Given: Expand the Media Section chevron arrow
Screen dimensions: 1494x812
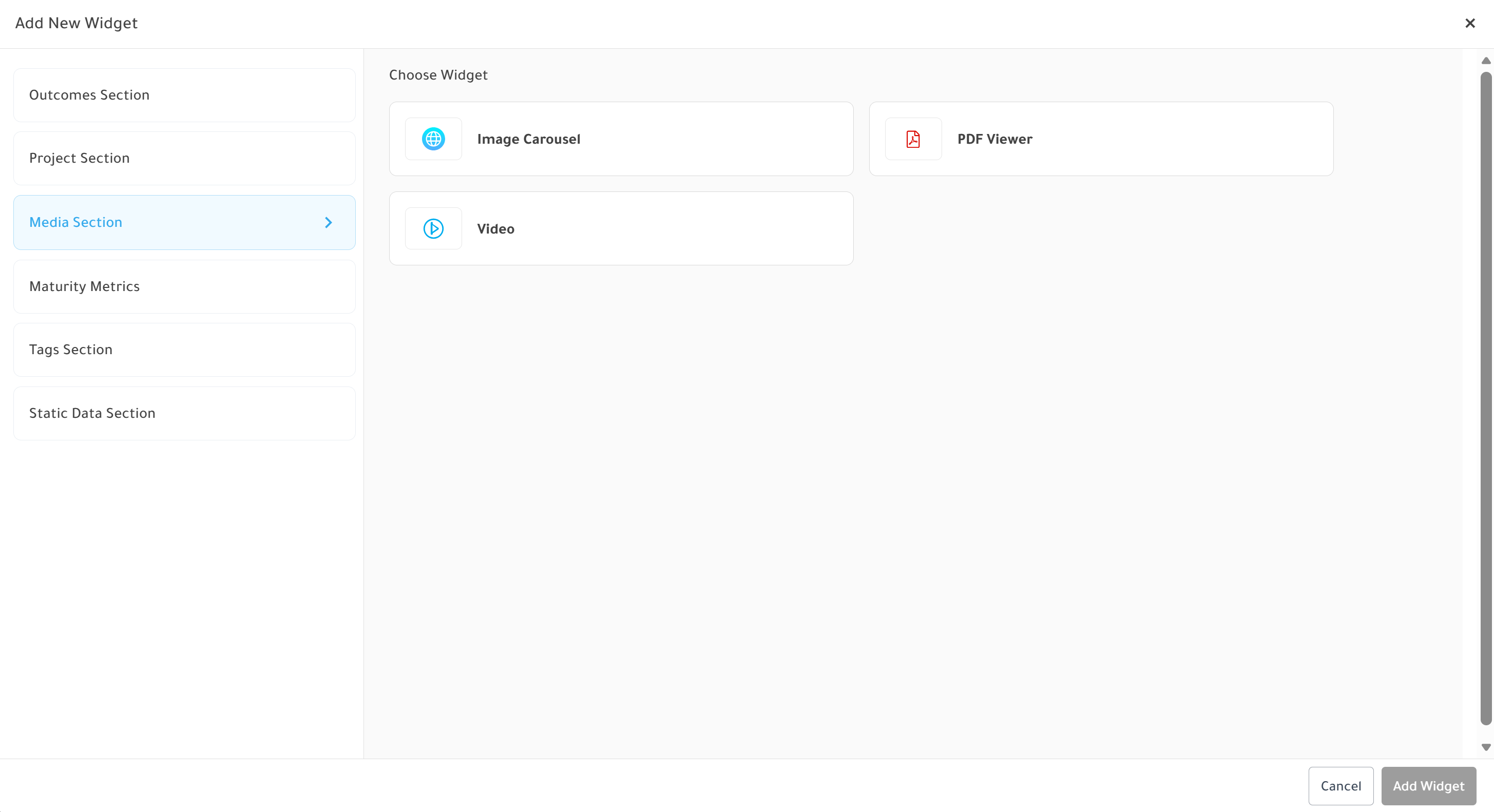Looking at the screenshot, I should click(x=328, y=222).
